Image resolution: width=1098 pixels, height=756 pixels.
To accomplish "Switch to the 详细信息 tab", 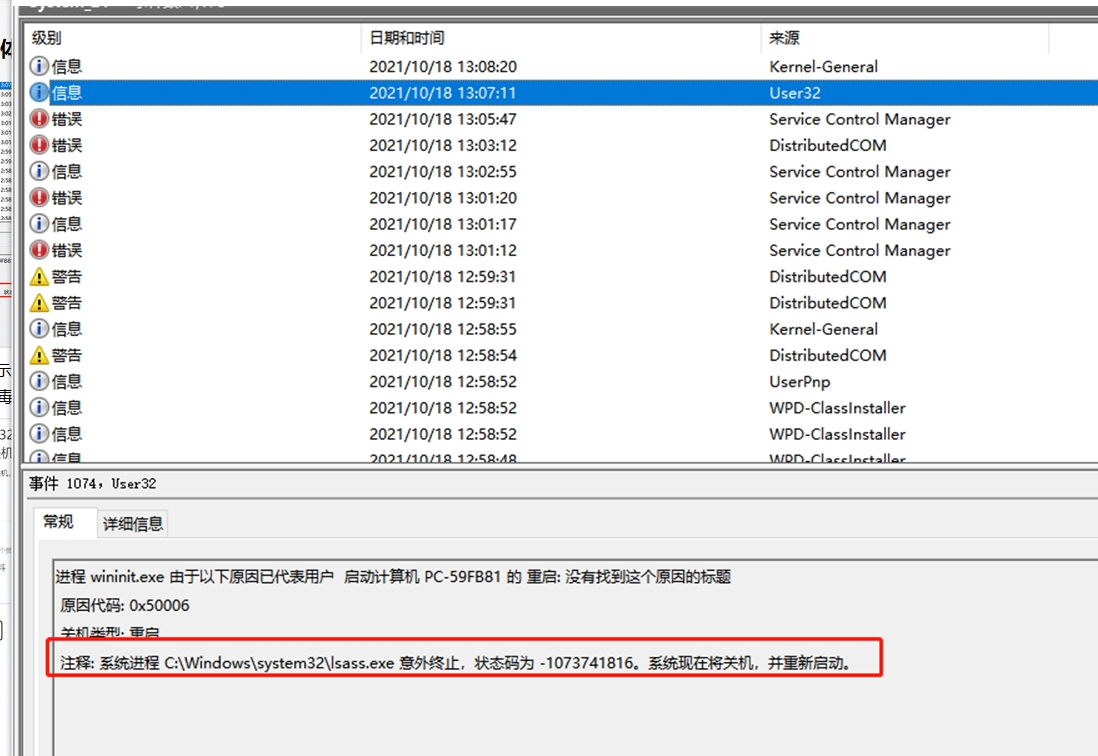I will coord(133,524).
